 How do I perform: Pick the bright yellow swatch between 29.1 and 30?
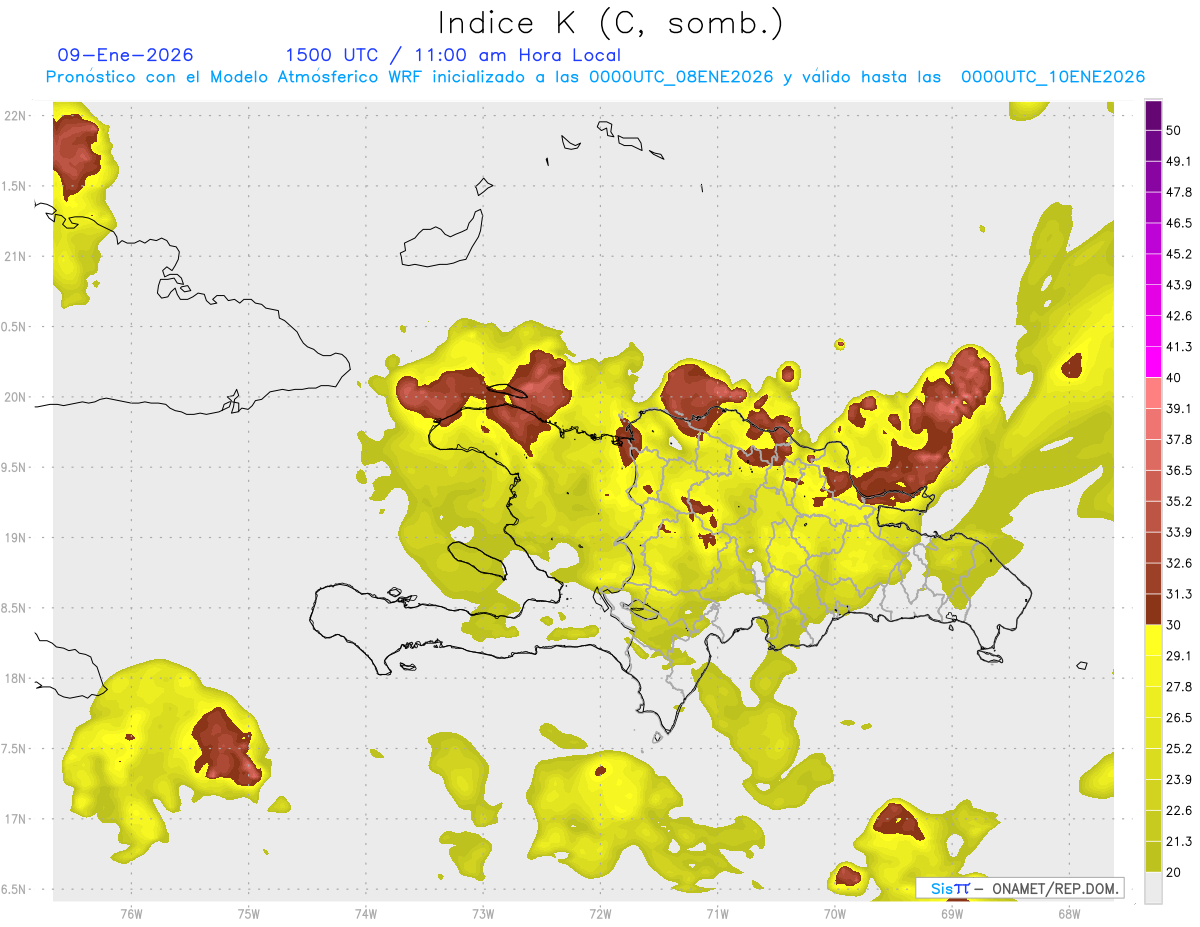click(1153, 640)
